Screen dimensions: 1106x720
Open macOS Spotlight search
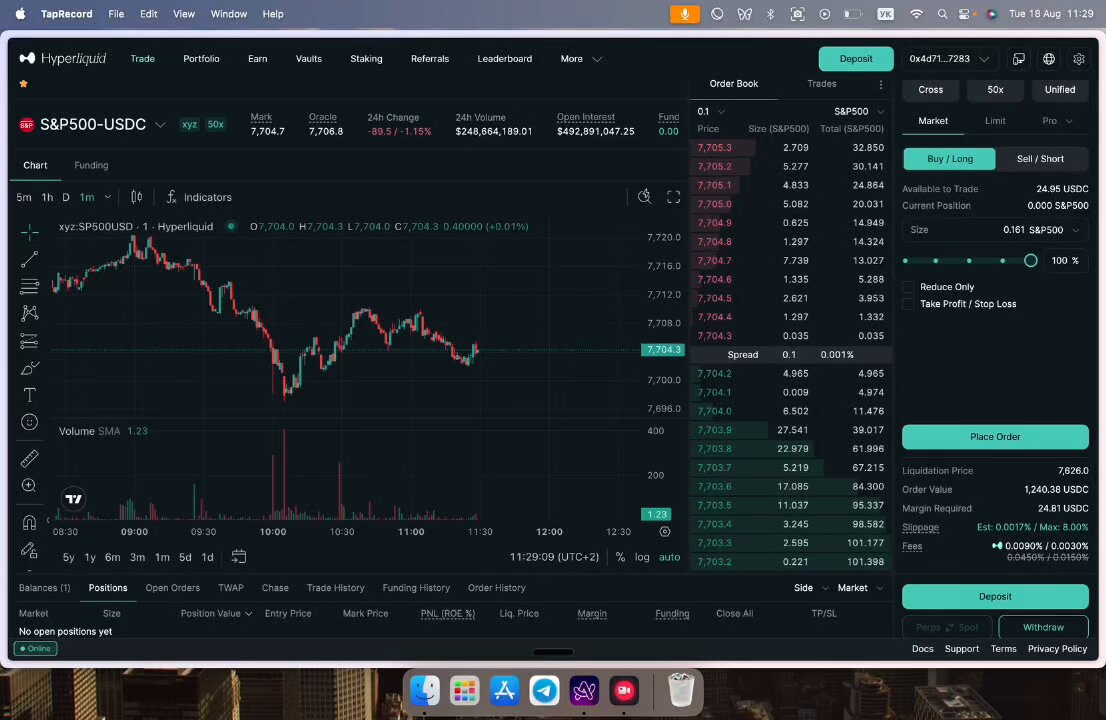tap(942, 14)
